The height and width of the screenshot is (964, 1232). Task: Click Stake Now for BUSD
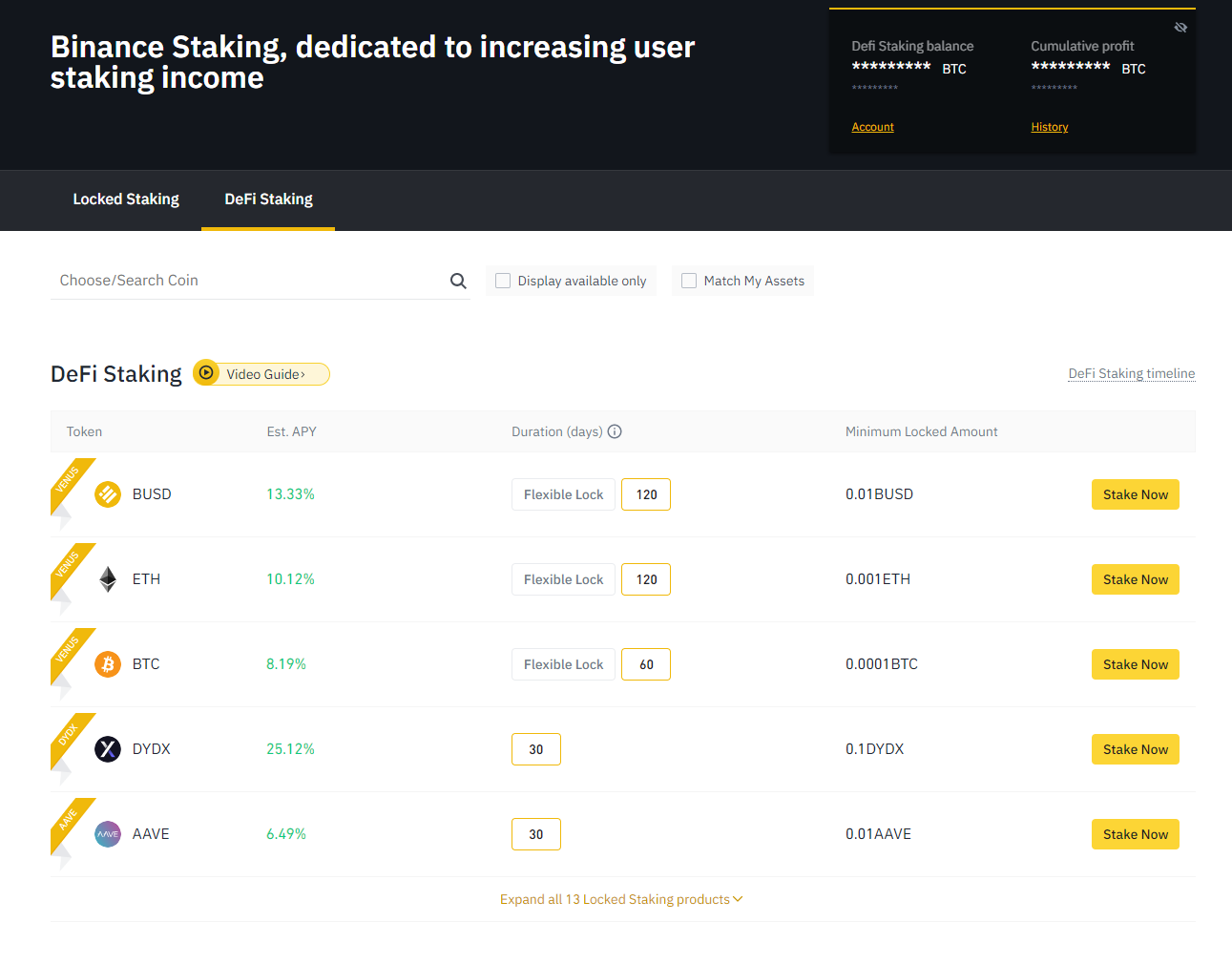point(1136,494)
